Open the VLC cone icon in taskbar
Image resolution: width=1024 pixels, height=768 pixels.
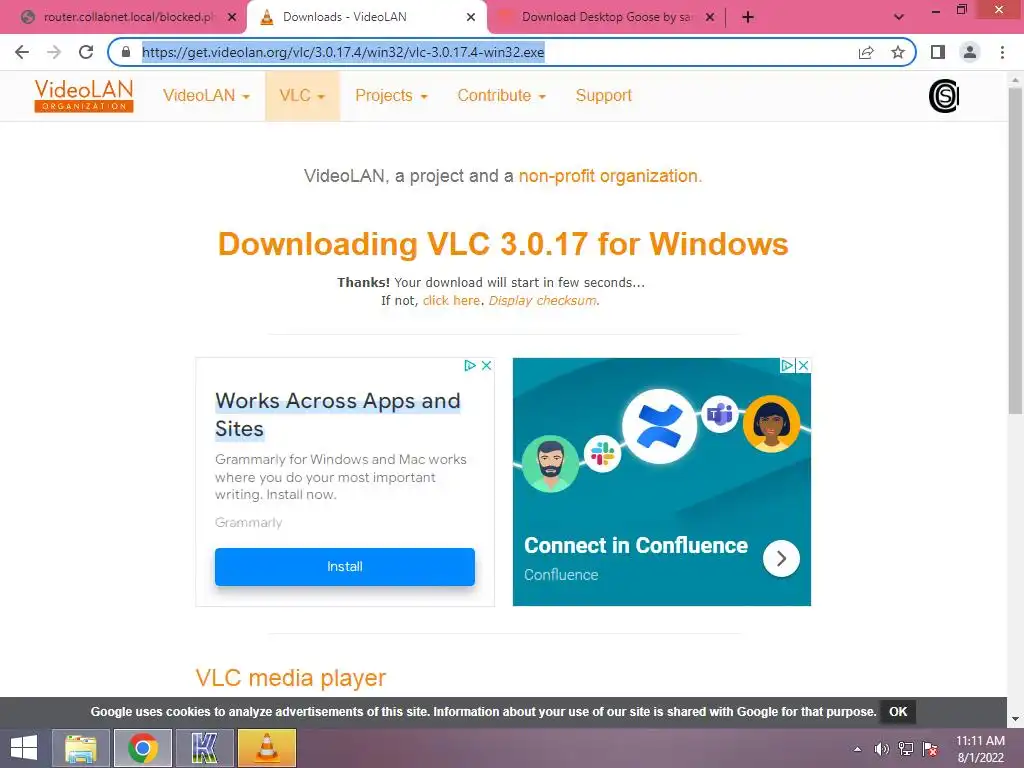[x=266, y=748]
